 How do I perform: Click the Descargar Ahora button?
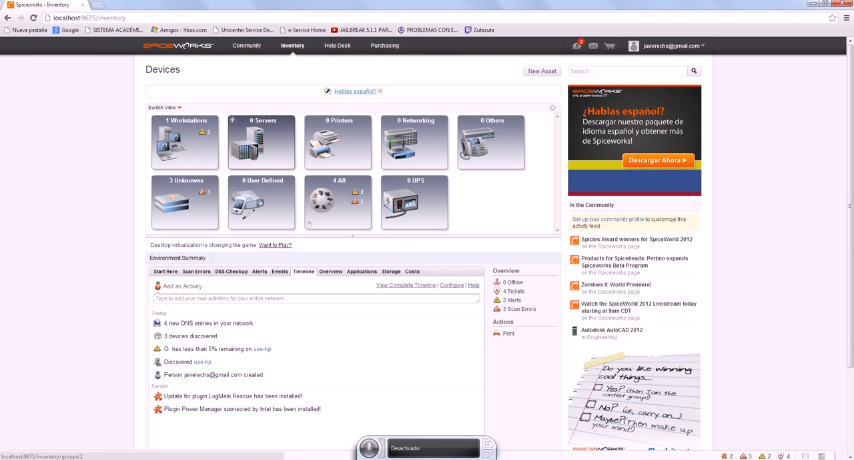[657, 160]
